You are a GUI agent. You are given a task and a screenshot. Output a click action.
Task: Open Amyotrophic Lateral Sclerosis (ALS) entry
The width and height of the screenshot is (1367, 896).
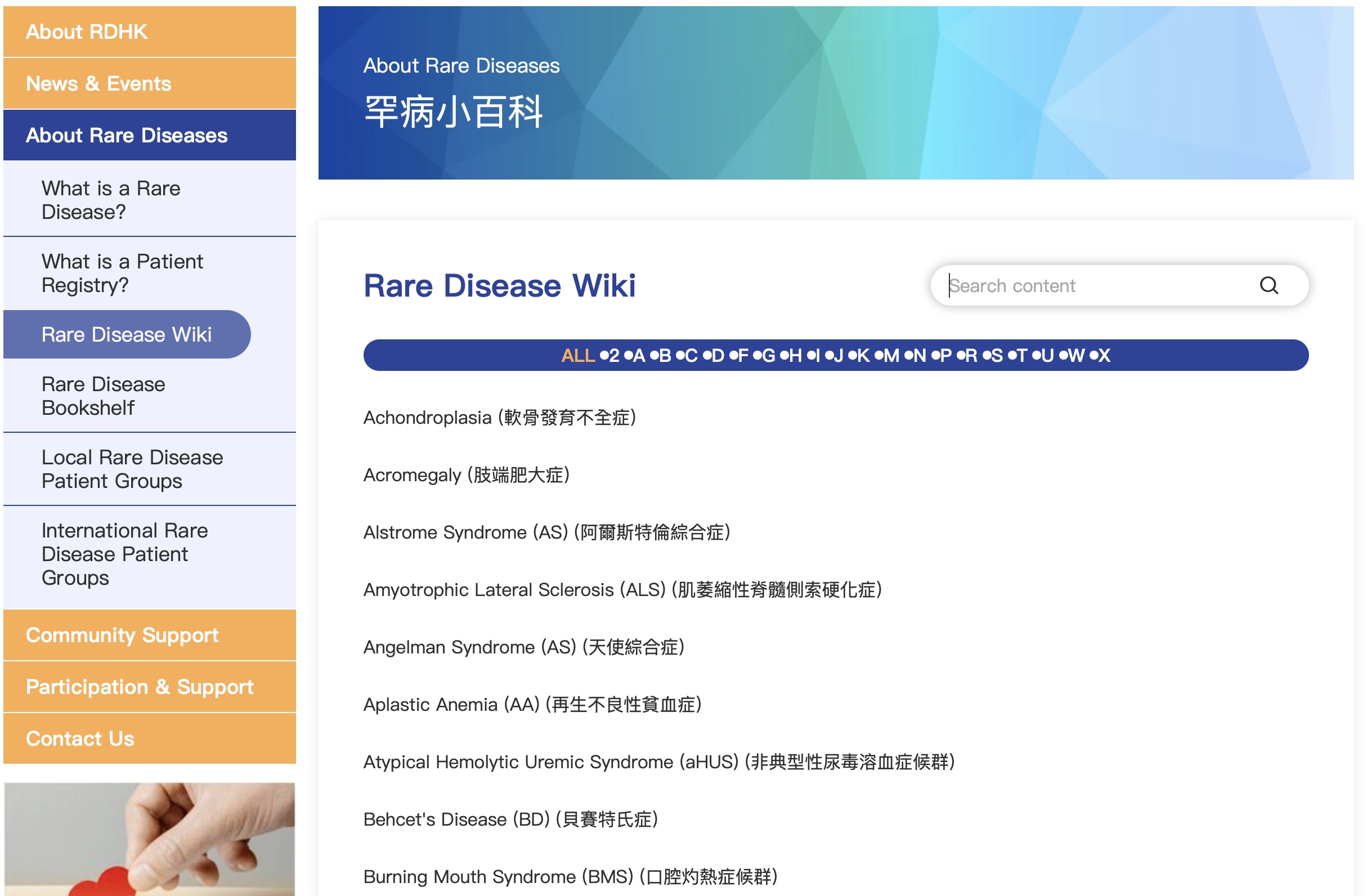coord(622,589)
